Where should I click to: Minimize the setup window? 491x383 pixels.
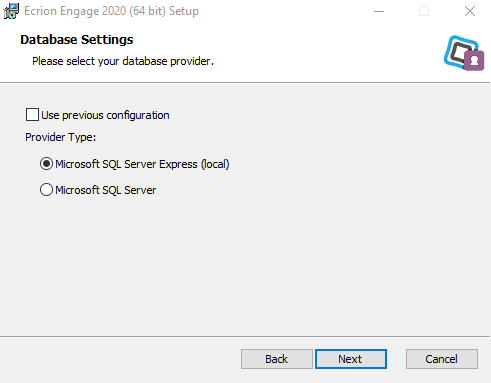379,11
